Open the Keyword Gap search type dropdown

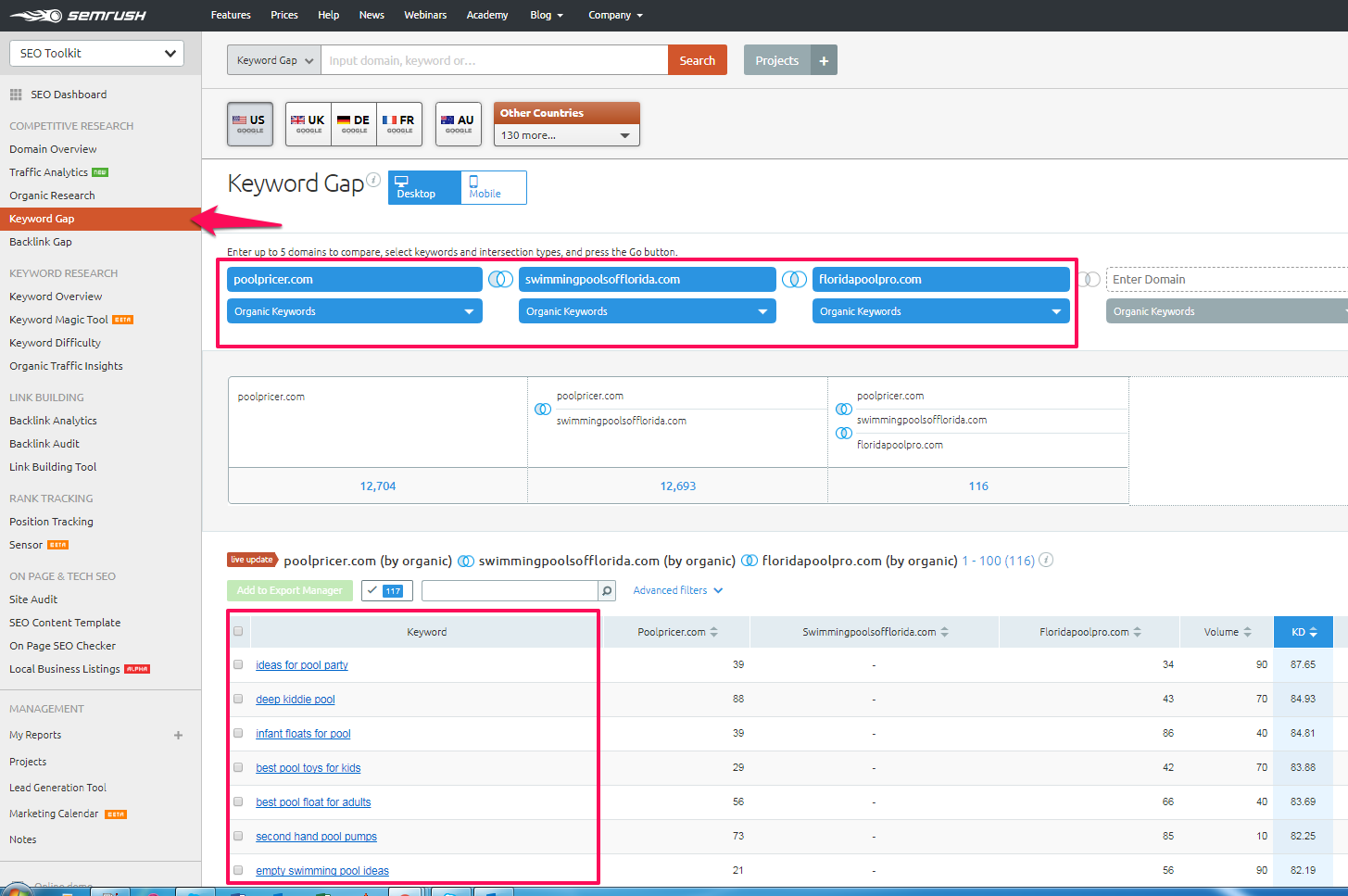(x=274, y=60)
